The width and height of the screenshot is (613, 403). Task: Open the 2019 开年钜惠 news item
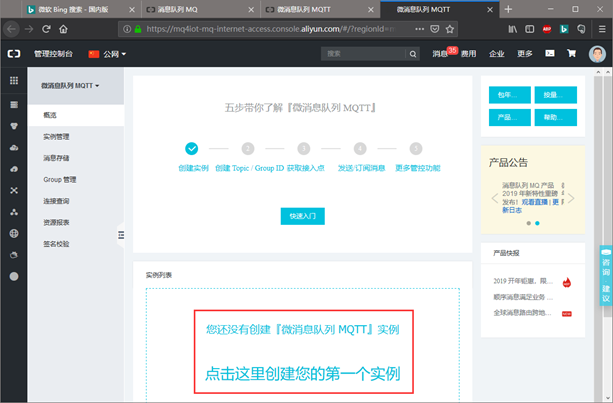pos(523,281)
